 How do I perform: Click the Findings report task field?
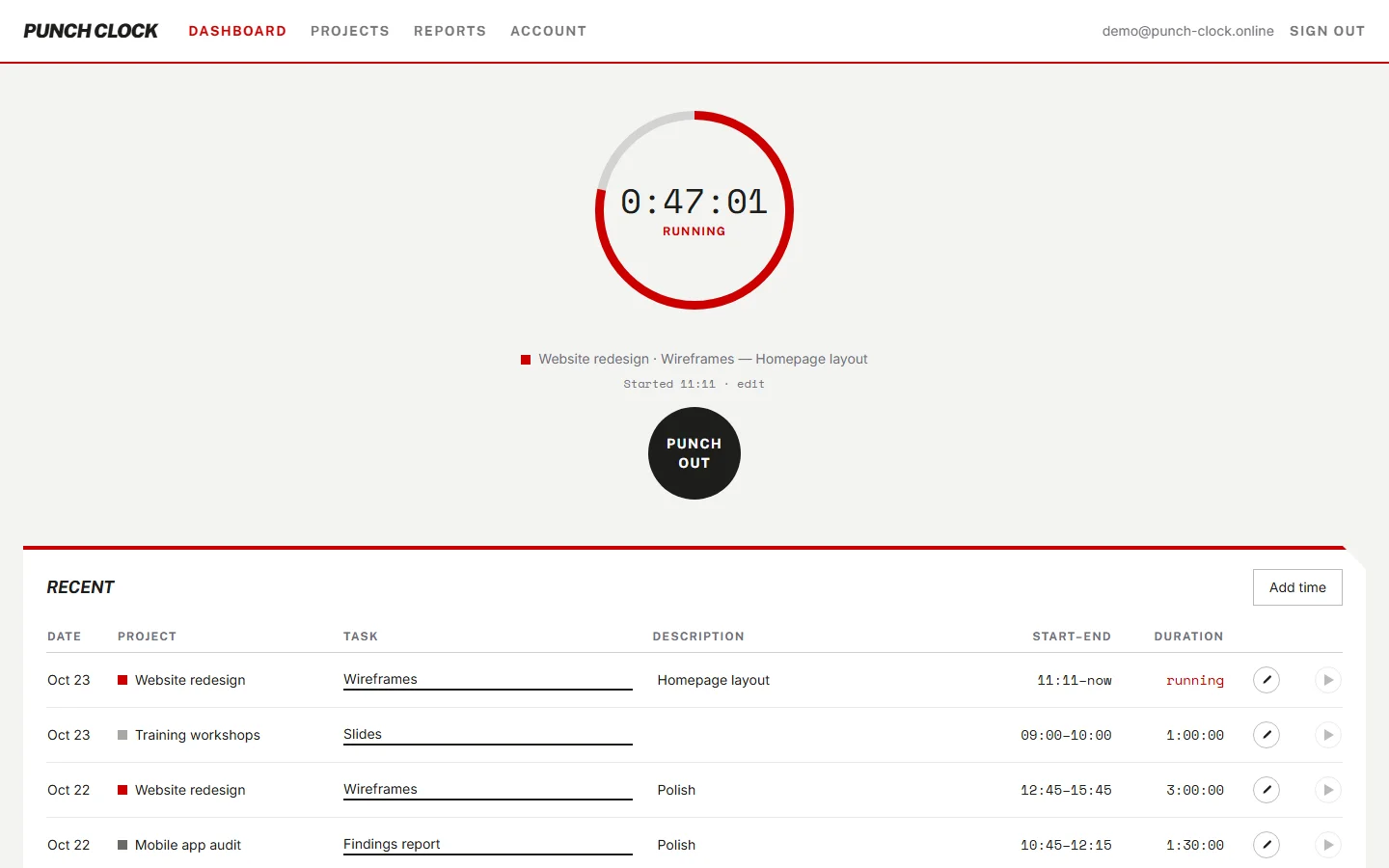488,845
